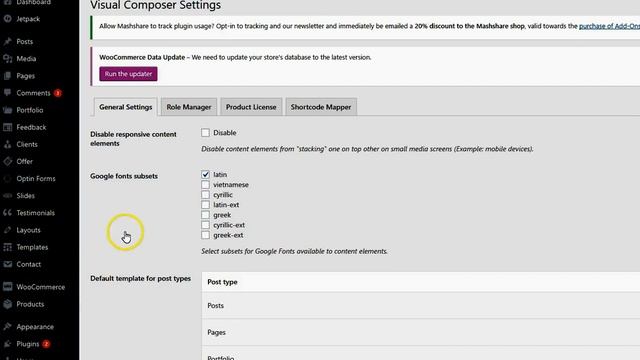The width and height of the screenshot is (640, 360).
Task: Click the Post type column header
Action: (222, 282)
